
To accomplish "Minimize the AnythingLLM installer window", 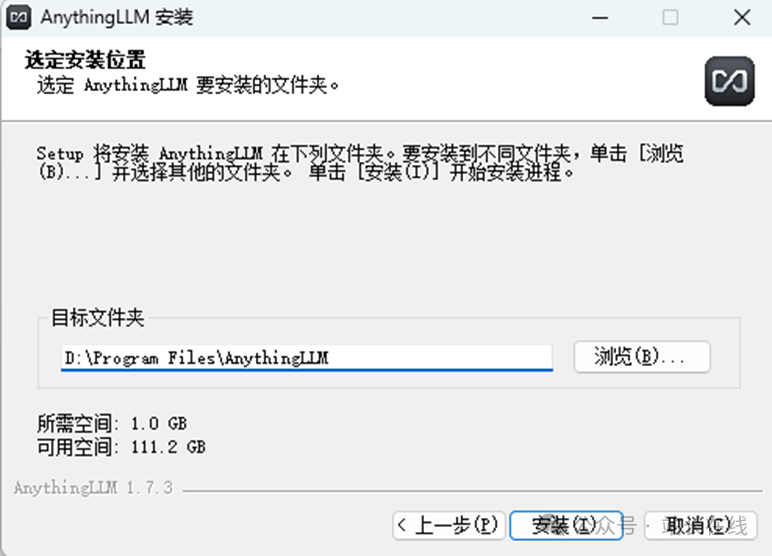I will point(600,18).
